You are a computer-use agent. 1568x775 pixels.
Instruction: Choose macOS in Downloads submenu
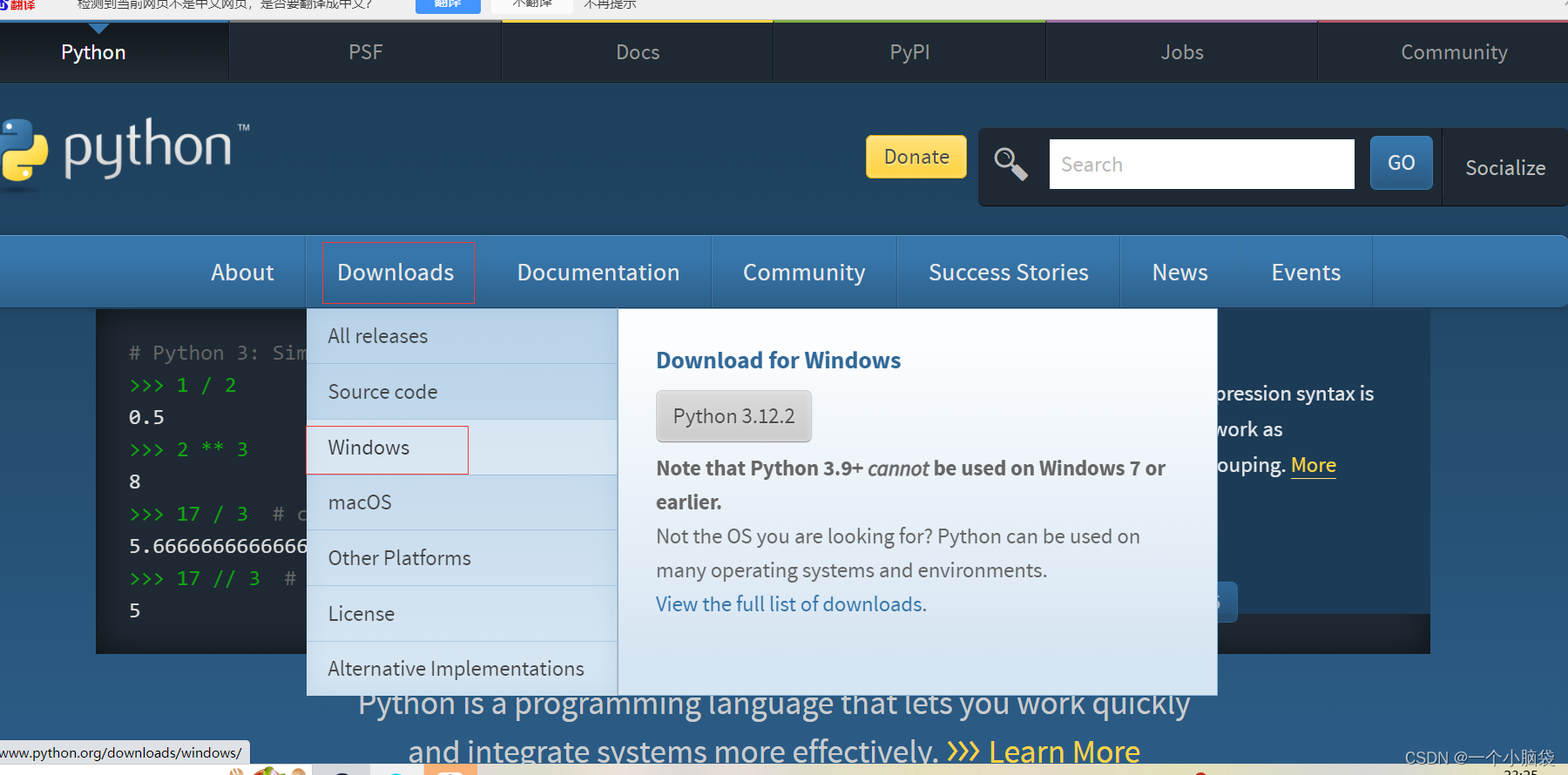[x=462, y=502]
